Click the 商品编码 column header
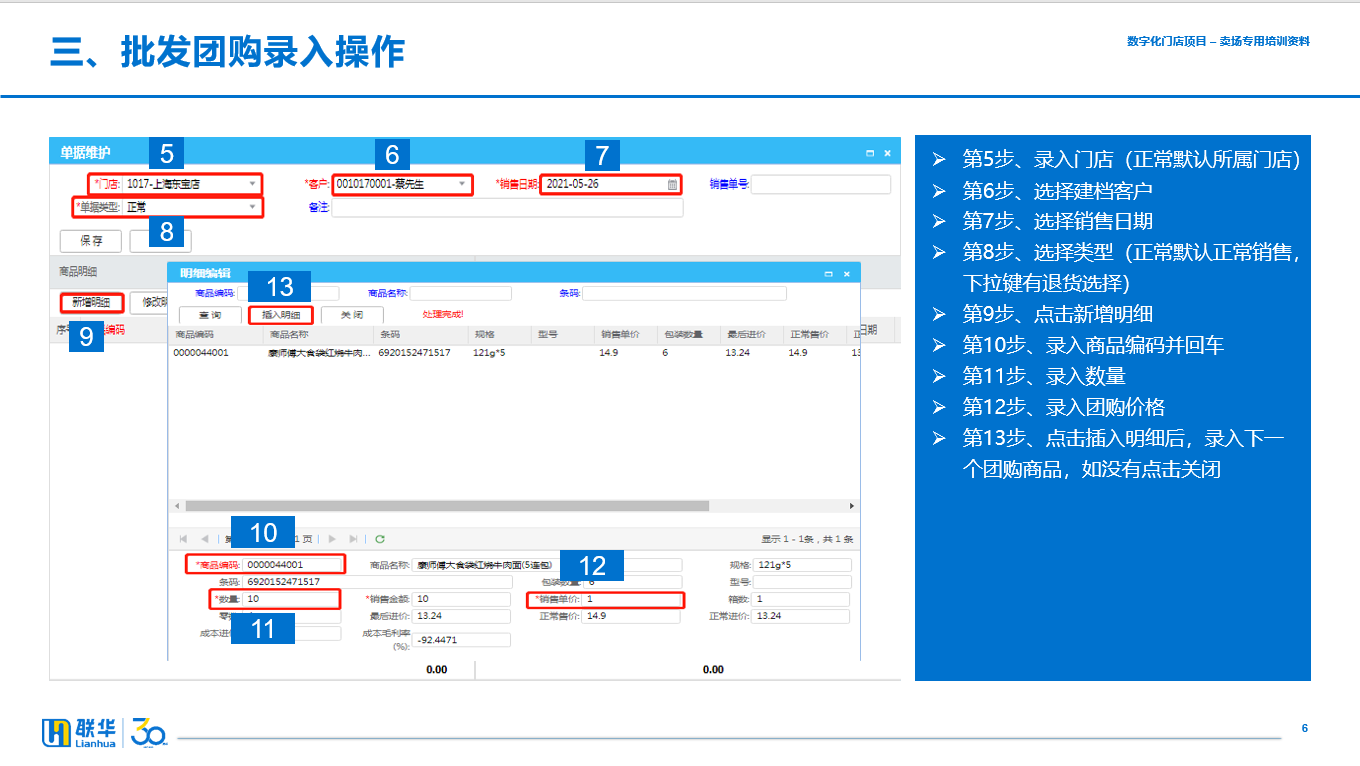This screenshot has height=766, width=1360. [x=218, y=334]
